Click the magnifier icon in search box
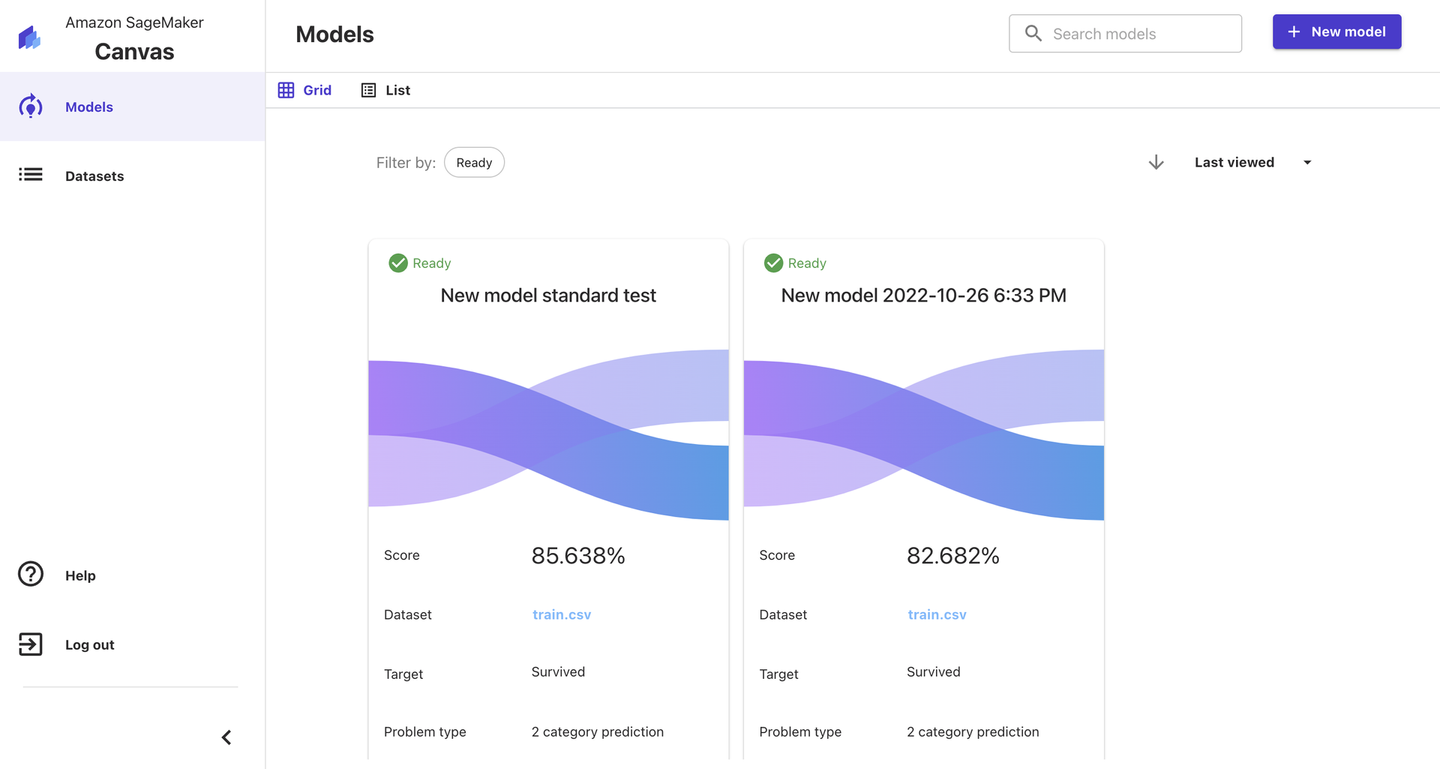Image resolution: width=1440 pixels, height=769 pixels. [1034, 34]
